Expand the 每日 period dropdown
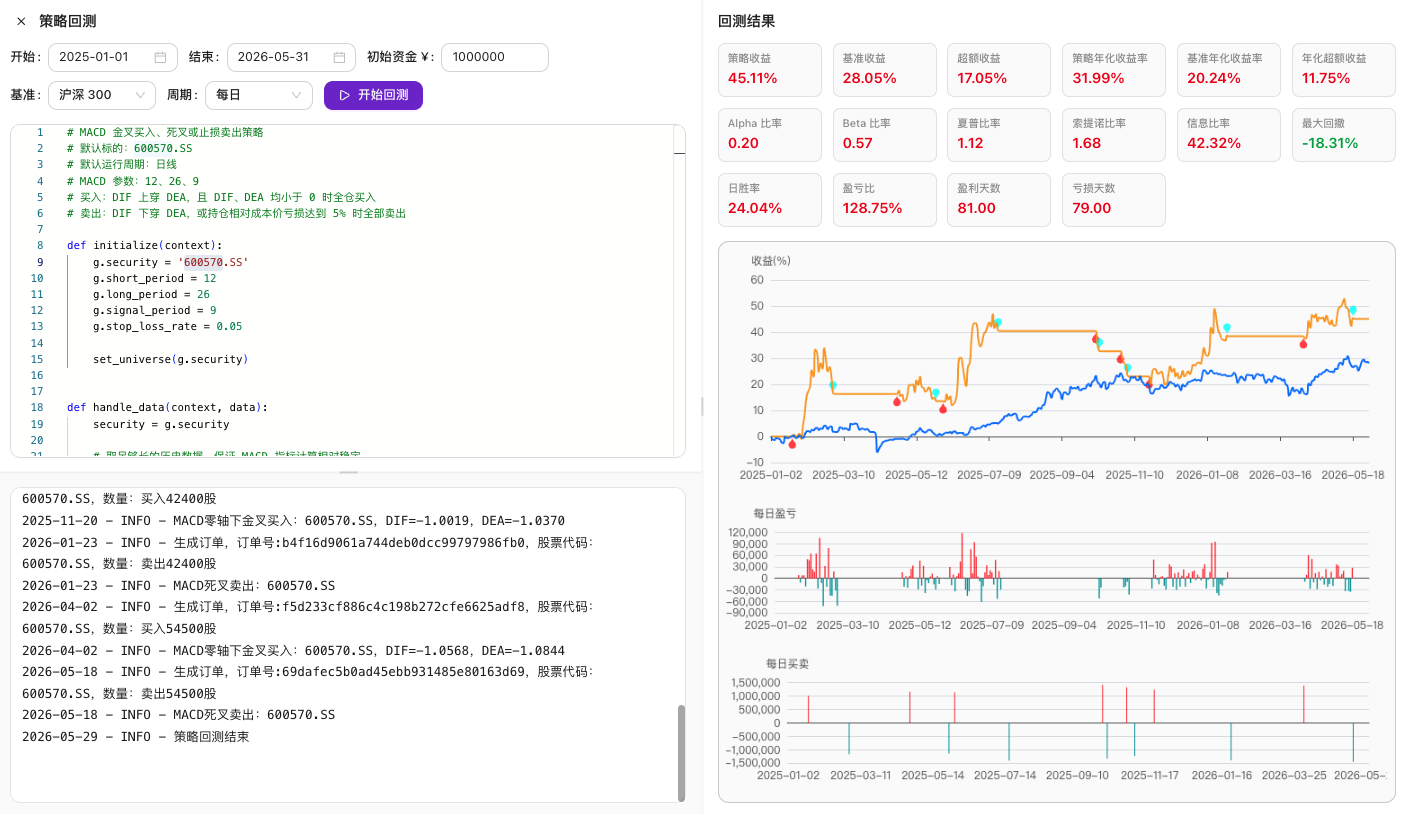1406x814 pixels. pyautogui.click(x=258, y=95)
